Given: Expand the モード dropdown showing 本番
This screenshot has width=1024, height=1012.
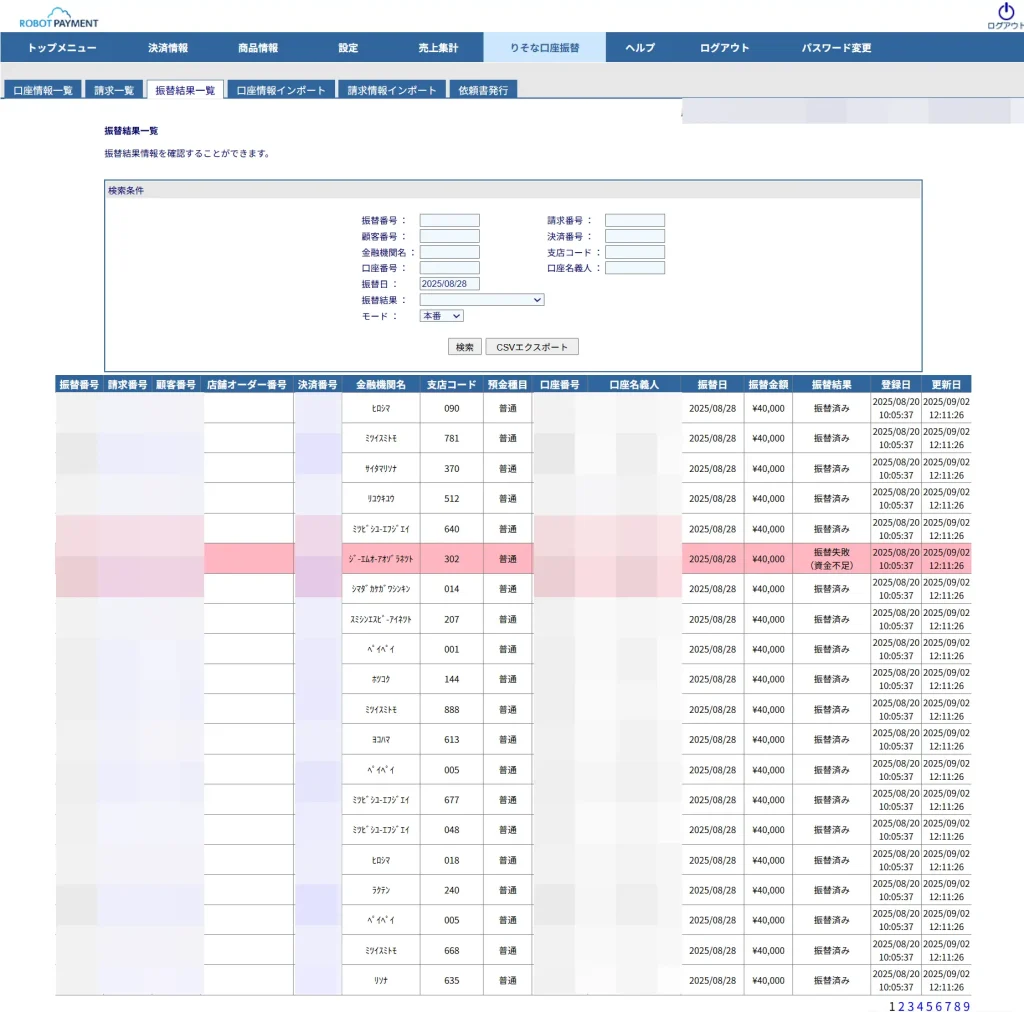Looking at the screenshot, I should tap(441, 316).
